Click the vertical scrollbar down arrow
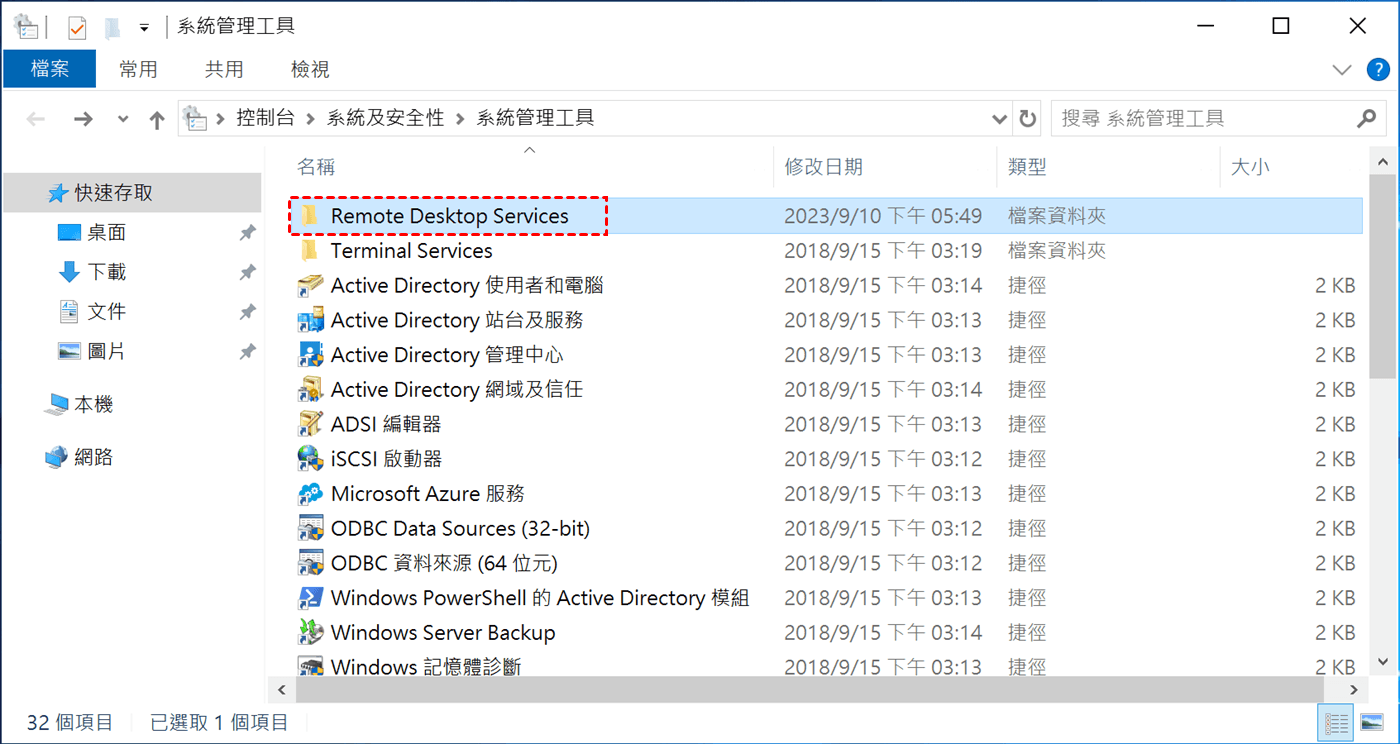1400x744 pixels. pos(1384,662)
